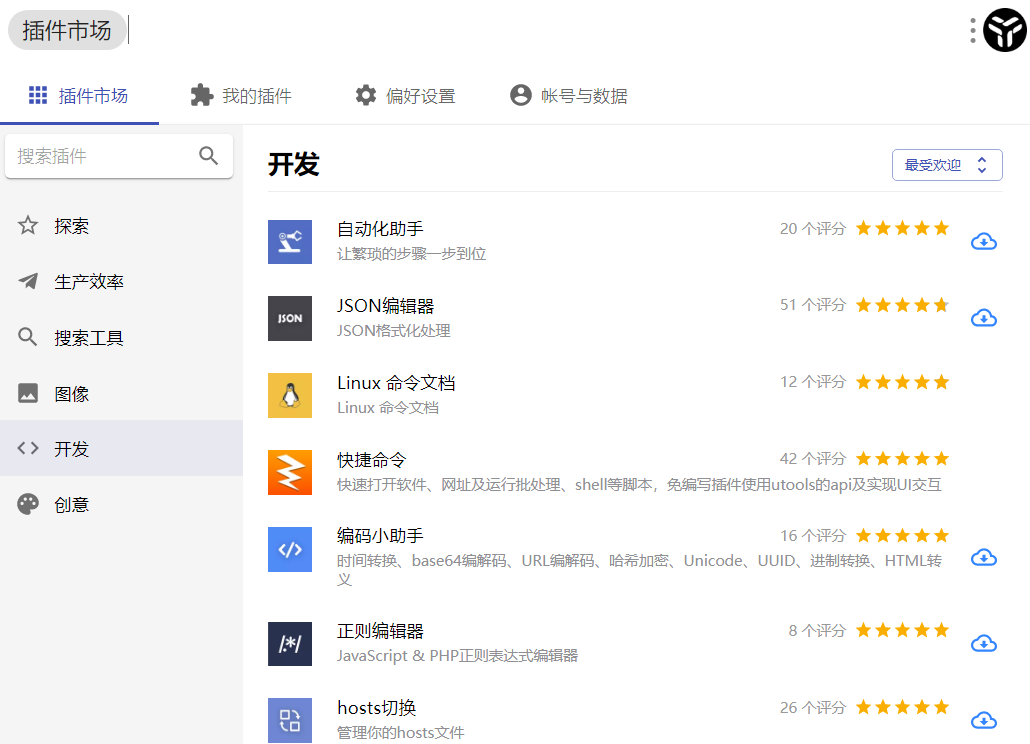Open the 我的插件 tab
This screenshot has width=1030, height=744.
click(x=240, y=96)
